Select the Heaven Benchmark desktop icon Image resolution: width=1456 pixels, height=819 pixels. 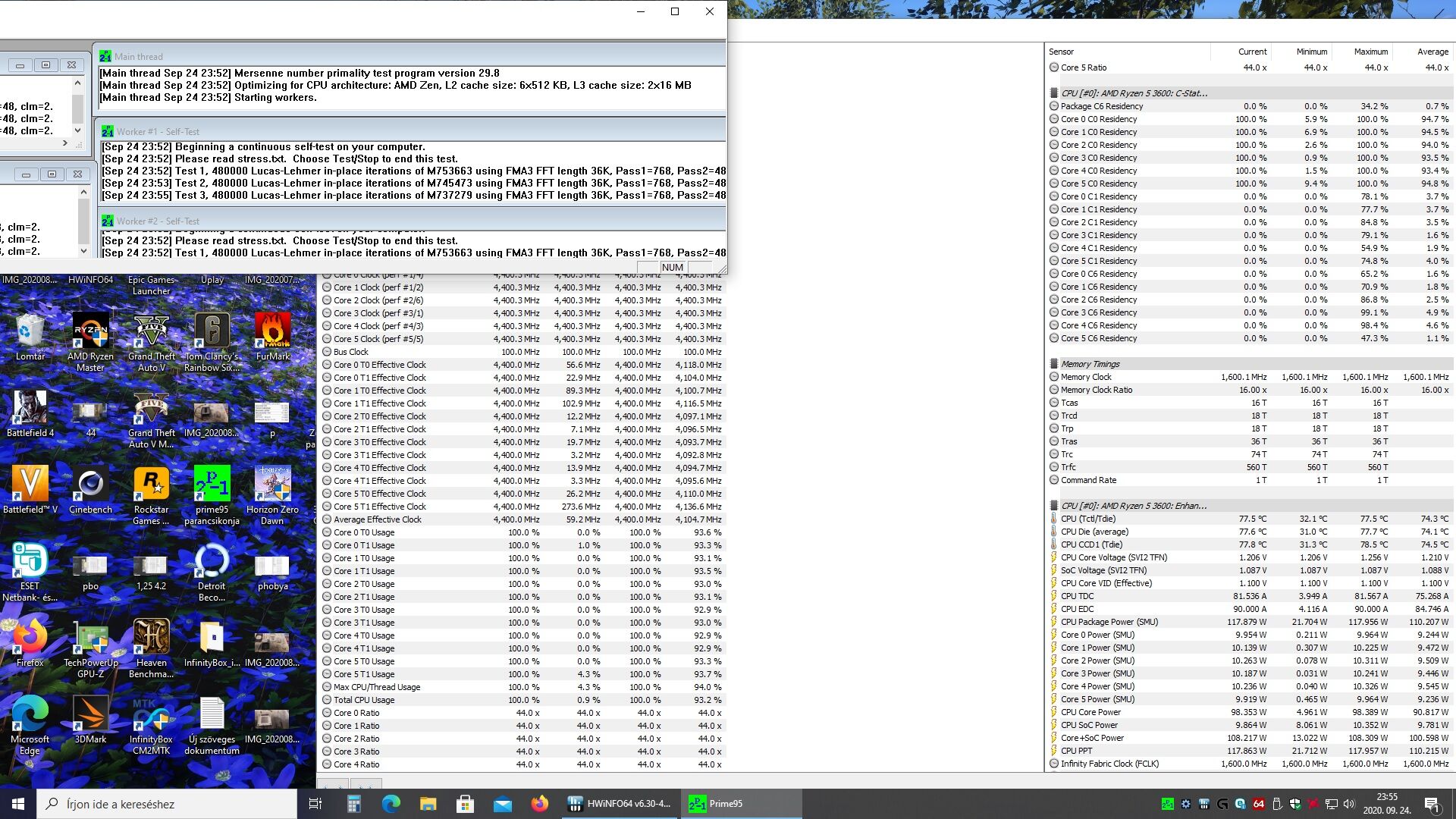coord(152,648)
